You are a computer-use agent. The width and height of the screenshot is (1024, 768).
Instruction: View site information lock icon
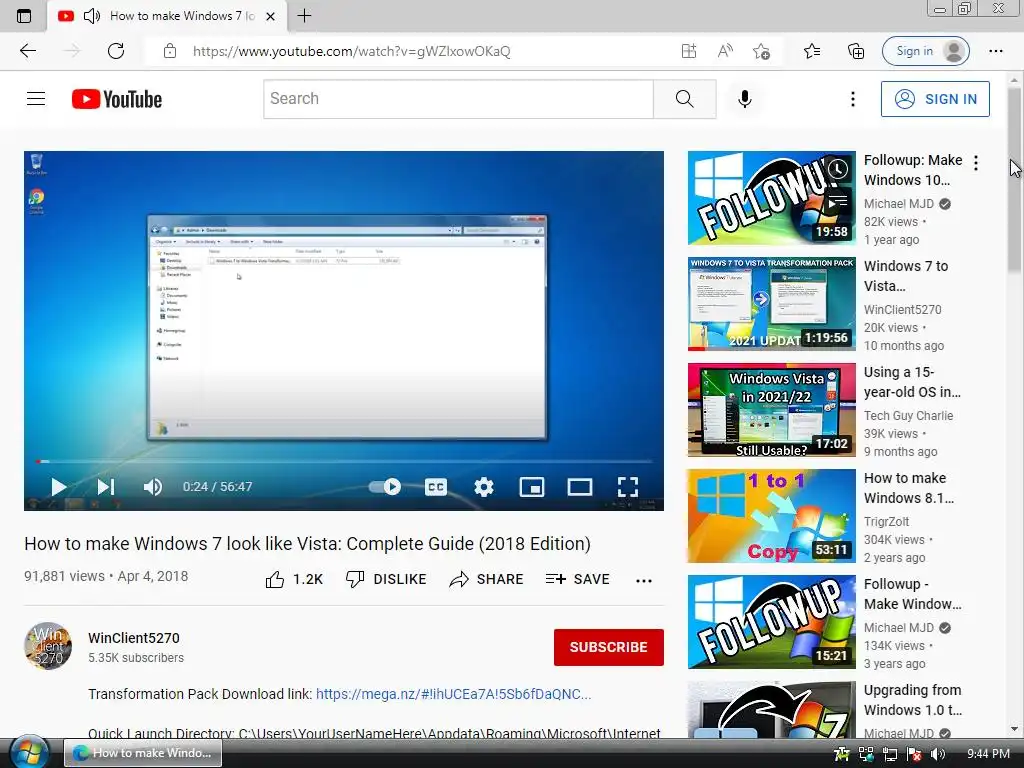[170, 51]
